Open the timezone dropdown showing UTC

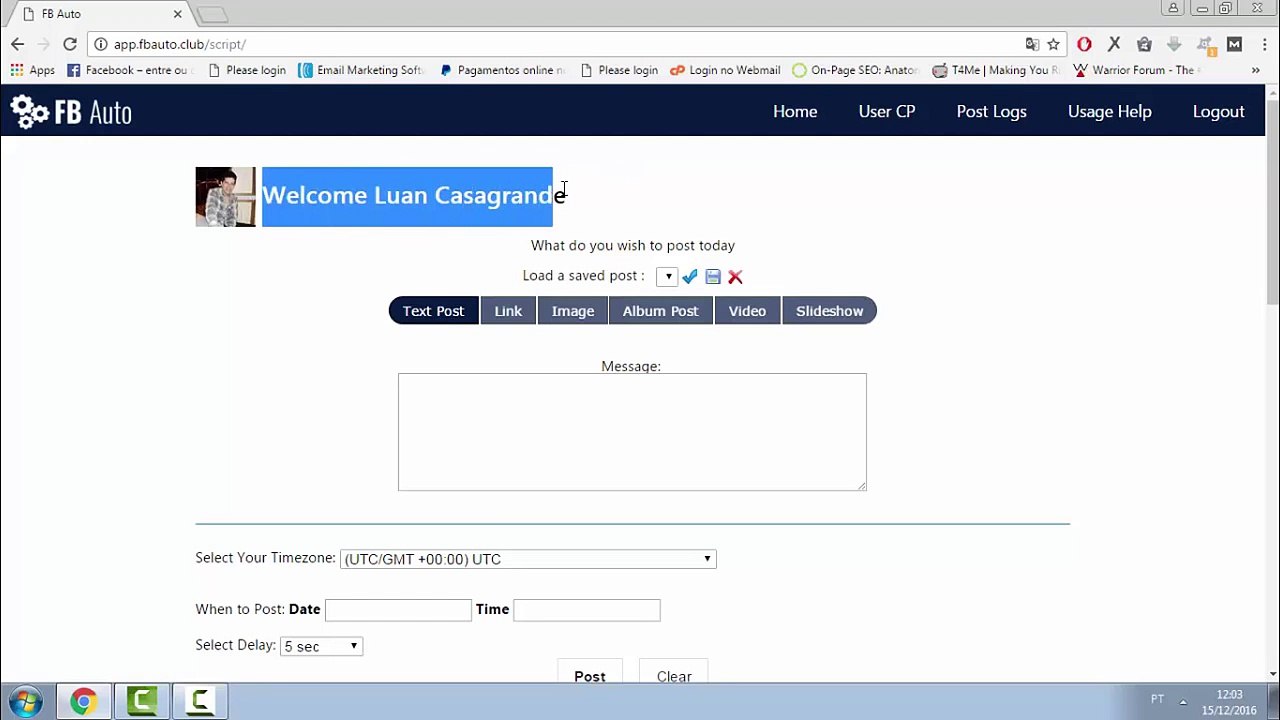pos(528,559)
